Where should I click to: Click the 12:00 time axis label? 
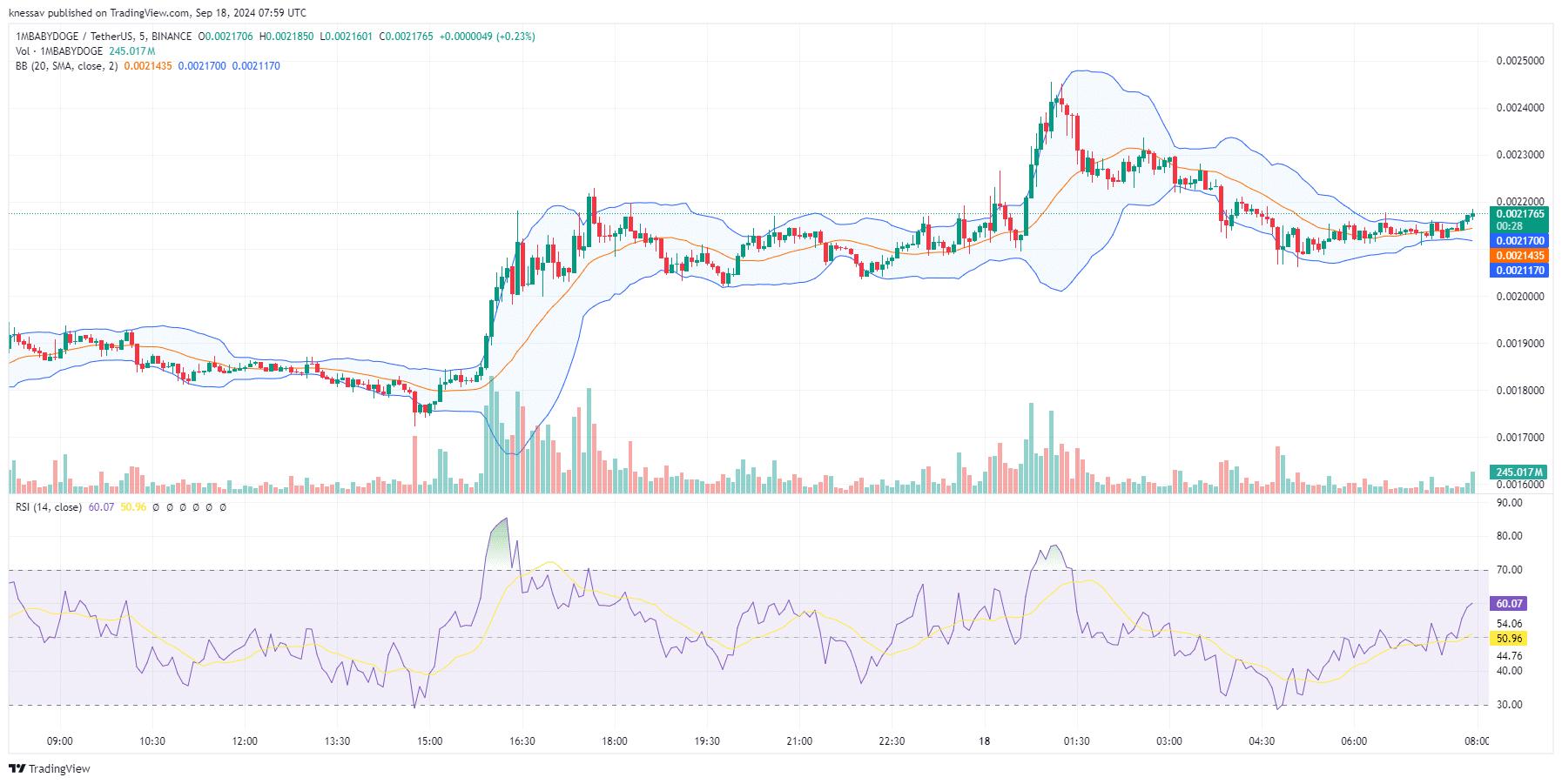(245, 741)
